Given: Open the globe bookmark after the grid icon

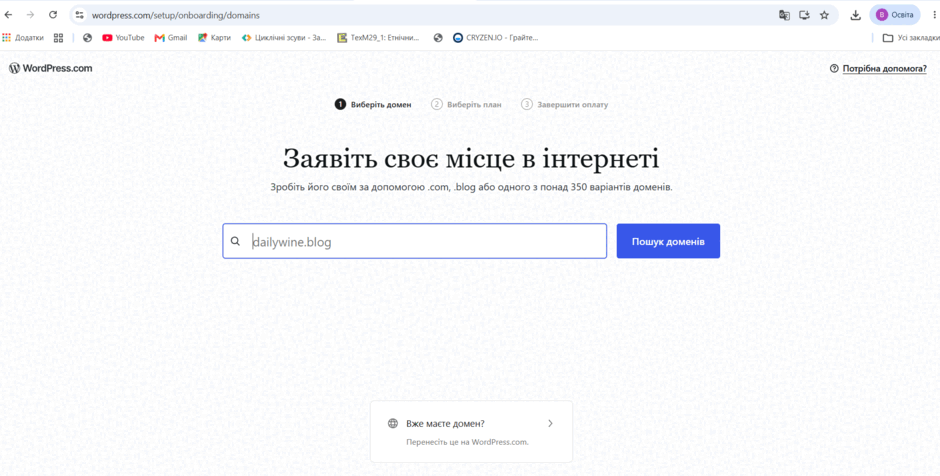Looking at the screenshot, I should coord(88,38).
